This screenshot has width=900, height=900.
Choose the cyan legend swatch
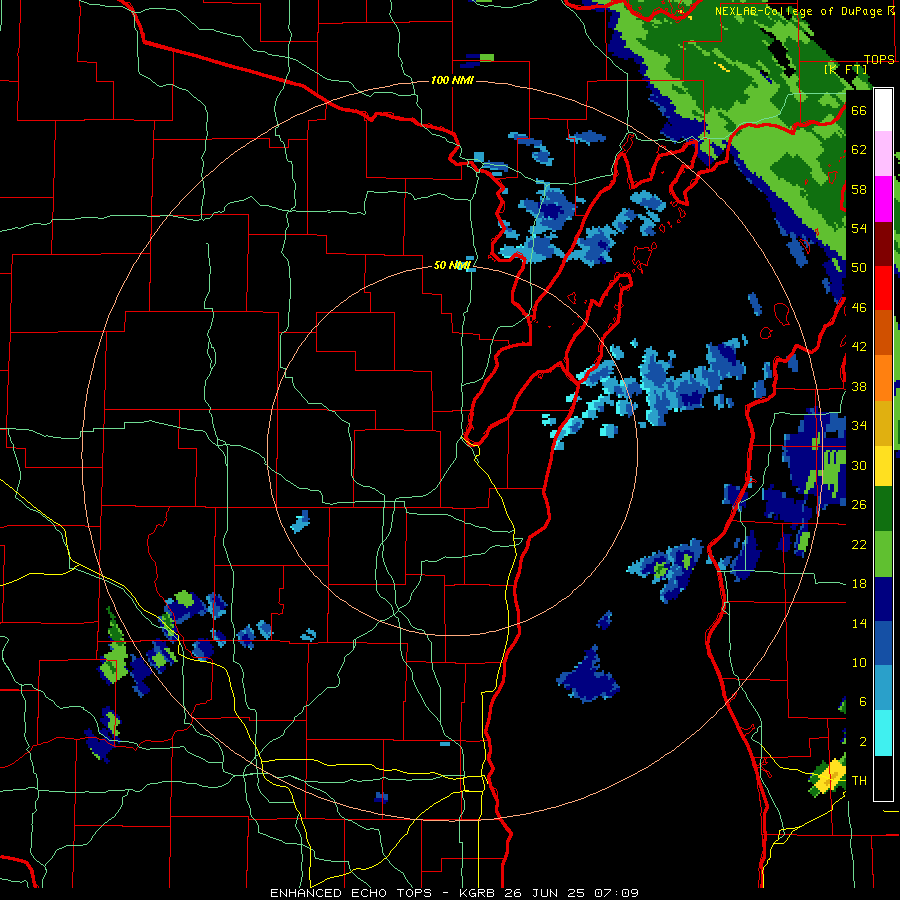coord(883,733)
